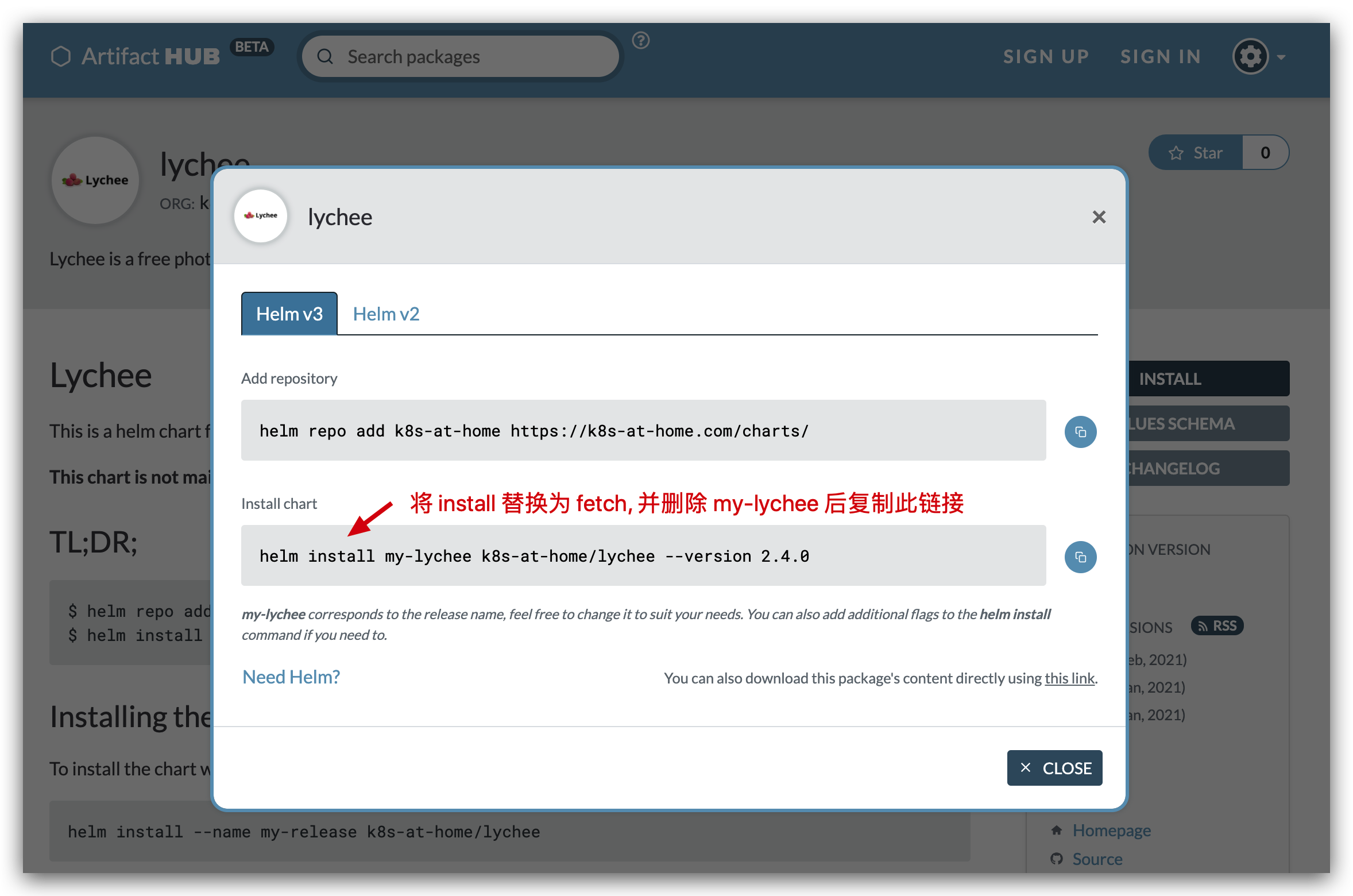Viewport: 1353px width, 896px height.
Task: Click into the Search packages field
Action: click(461, 56)
